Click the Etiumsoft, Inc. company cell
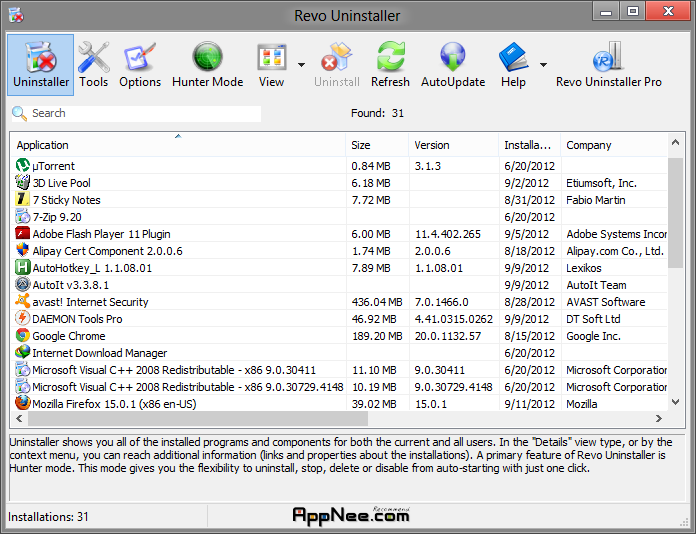696x534 pixels. 601,183
